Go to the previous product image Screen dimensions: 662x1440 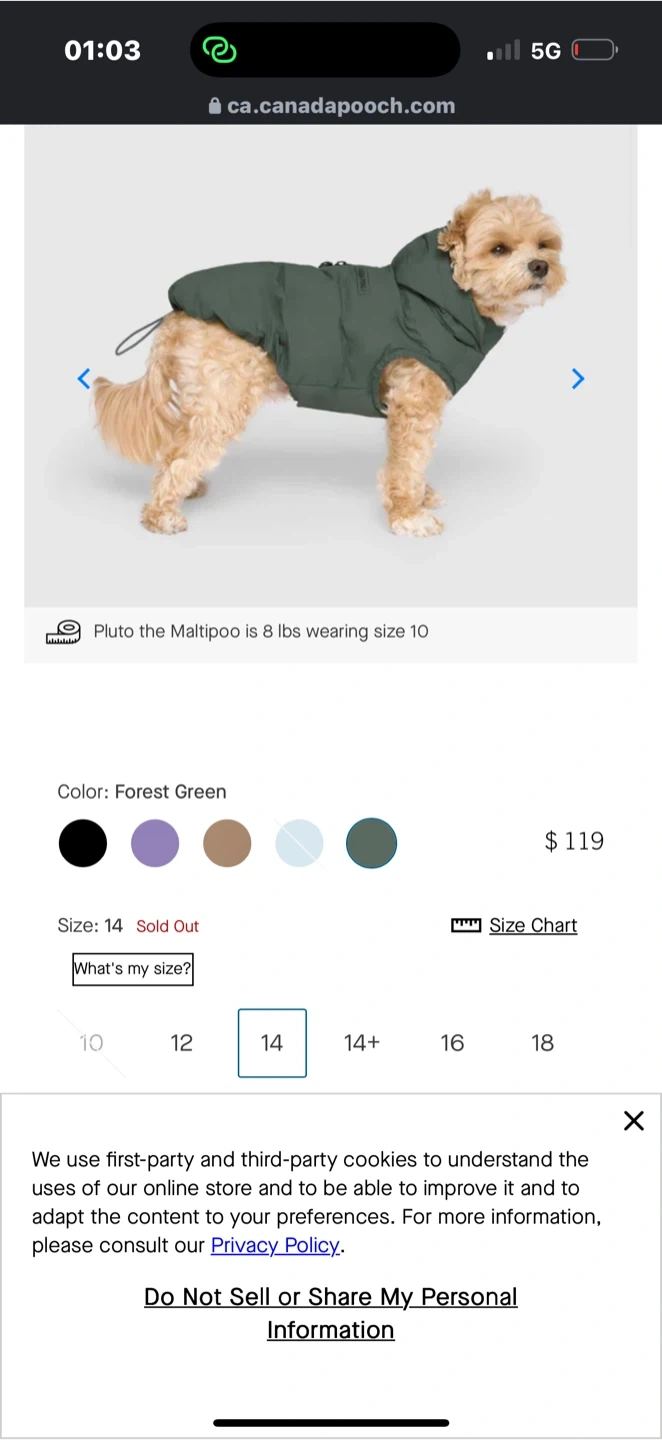coord(84,378)
